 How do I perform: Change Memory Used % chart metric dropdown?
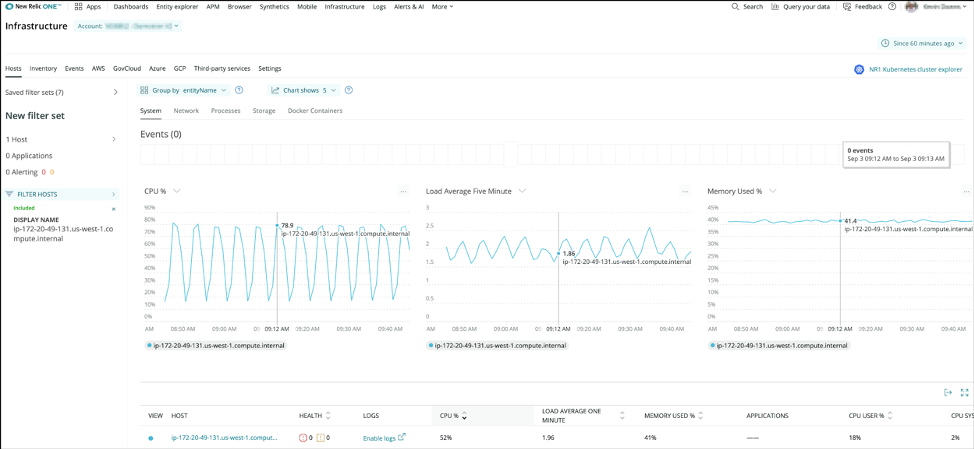pos(773,191)
